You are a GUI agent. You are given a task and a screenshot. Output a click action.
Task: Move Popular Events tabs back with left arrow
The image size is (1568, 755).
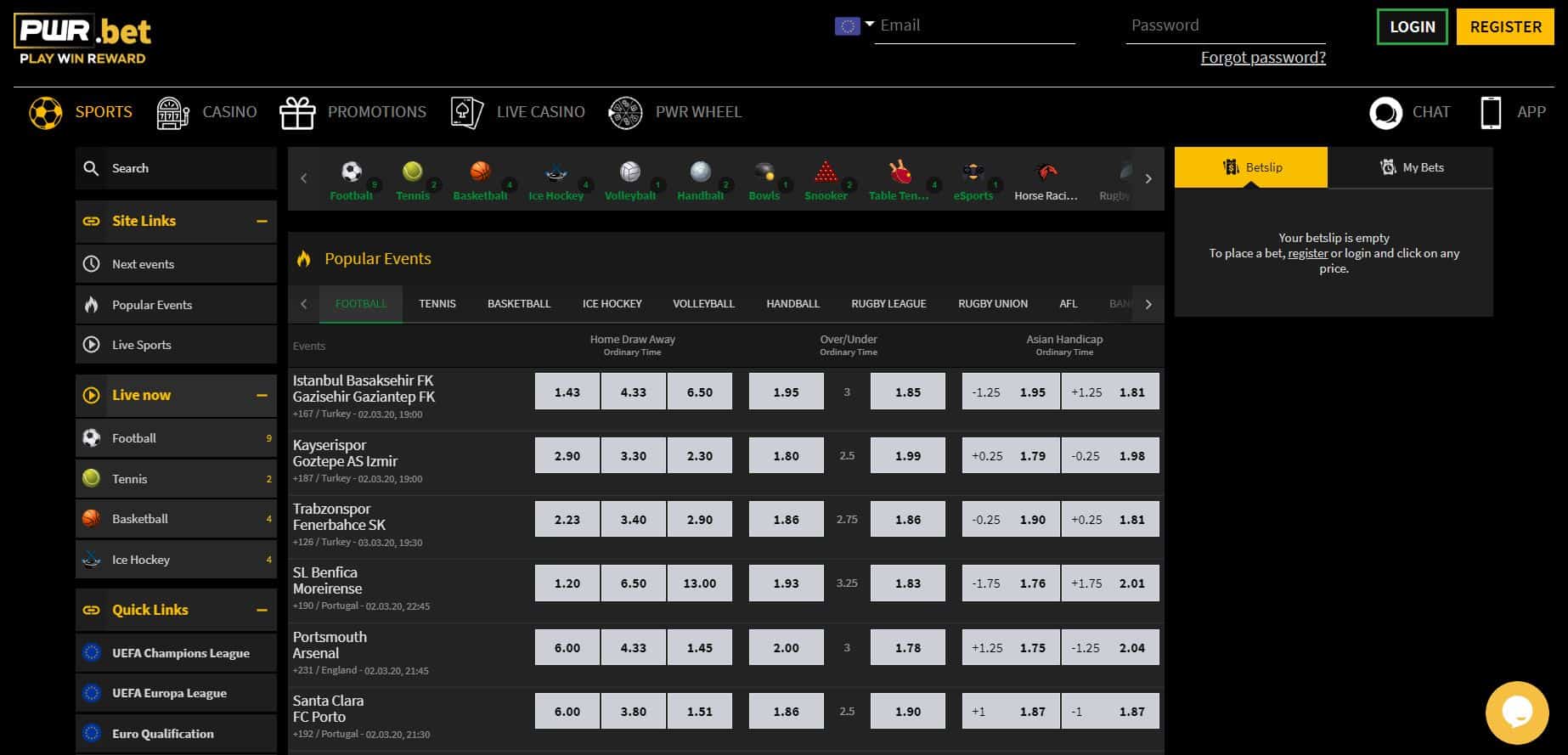(x=304, y=304)
